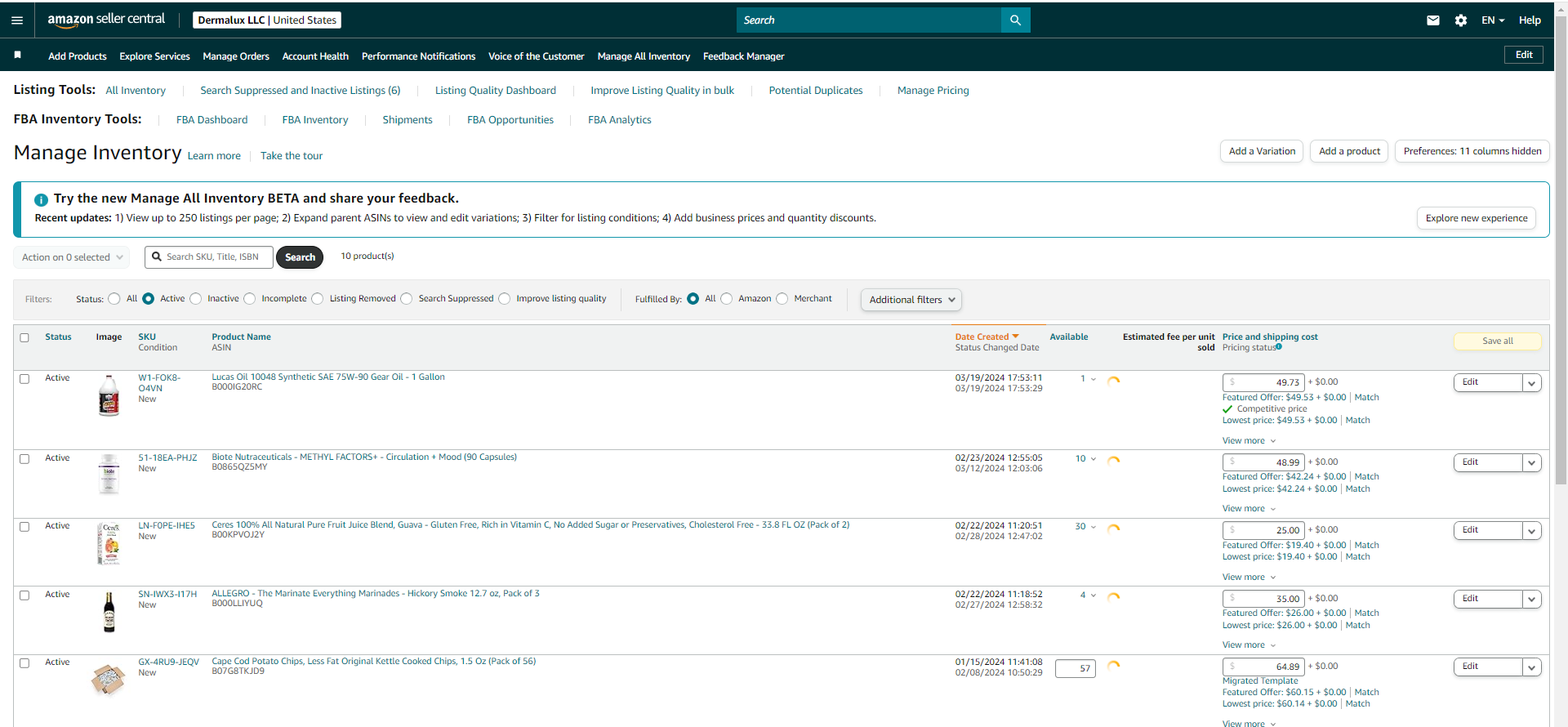The height and width of the screenshot is (727, 1568).
Task: Open the Take the tour link
Action: [x=292, y=156]
